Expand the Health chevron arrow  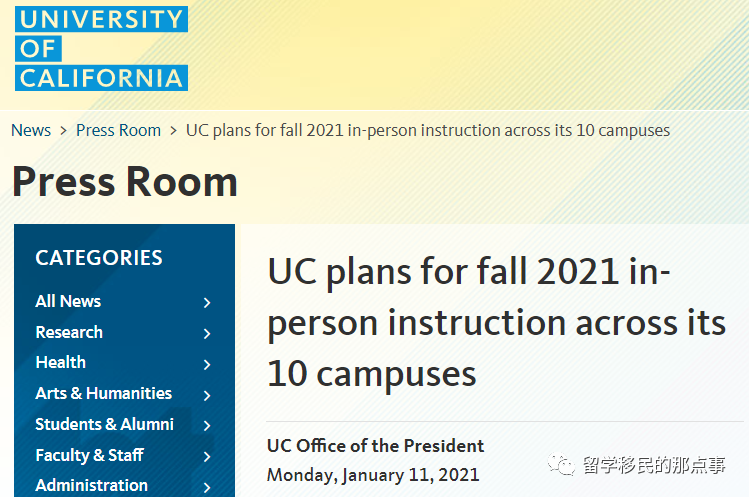click(x=207, y=364)
